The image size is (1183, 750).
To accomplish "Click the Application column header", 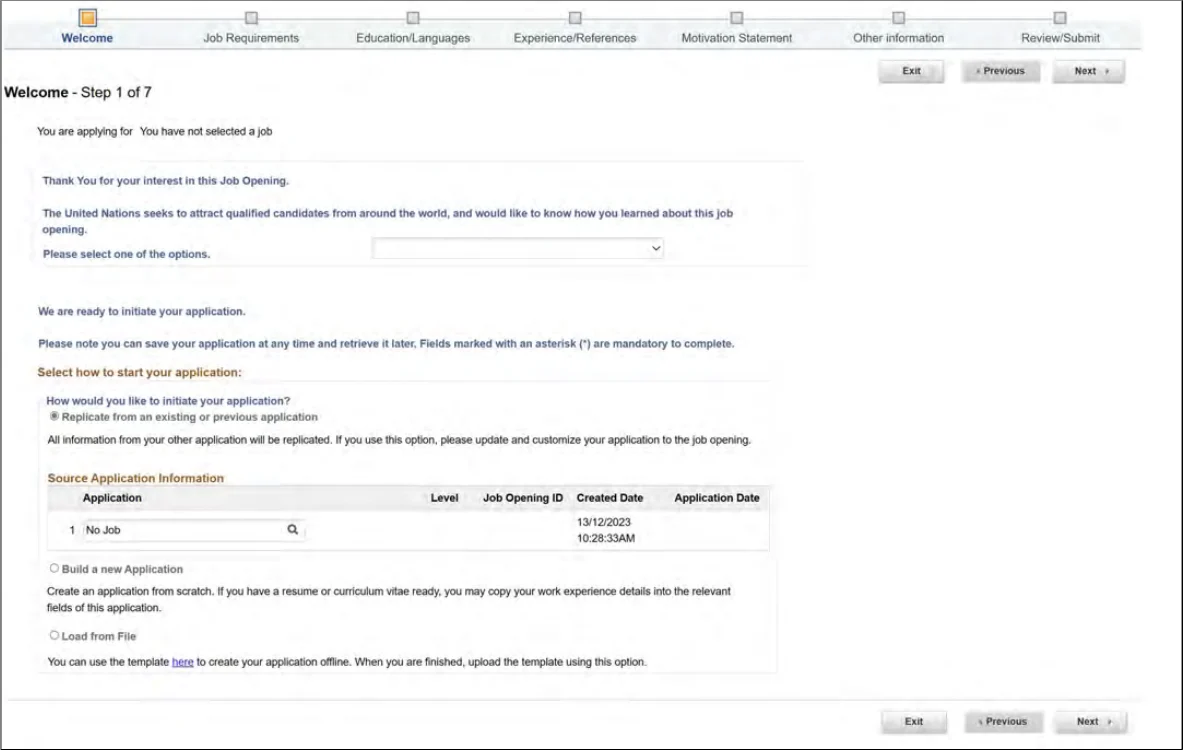I will [112, 498].
